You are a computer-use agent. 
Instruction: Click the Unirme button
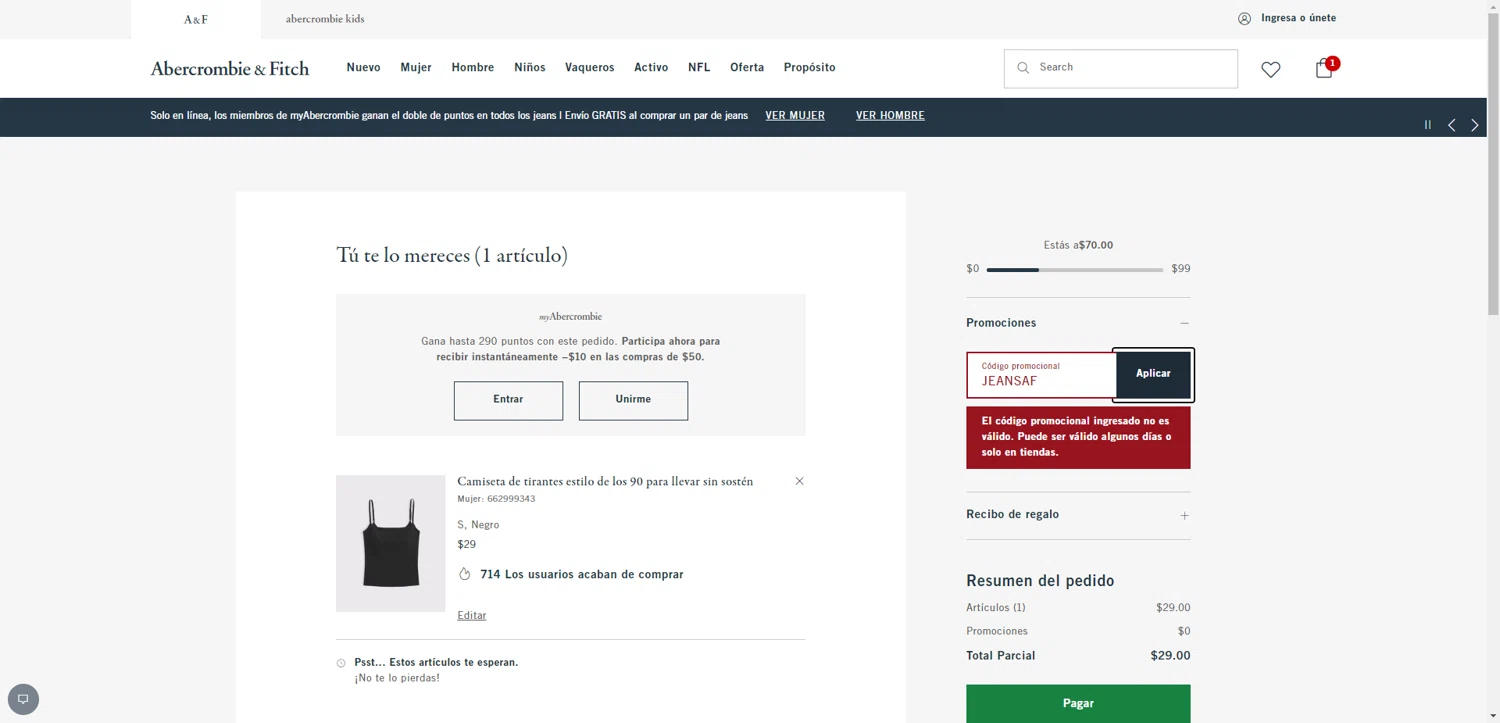[633, 400]
